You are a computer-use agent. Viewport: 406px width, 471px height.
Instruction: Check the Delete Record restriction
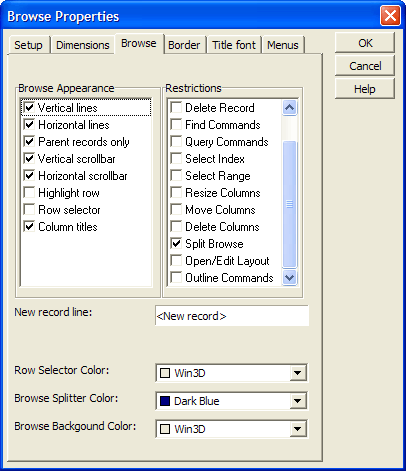click(x=176, y=108)
